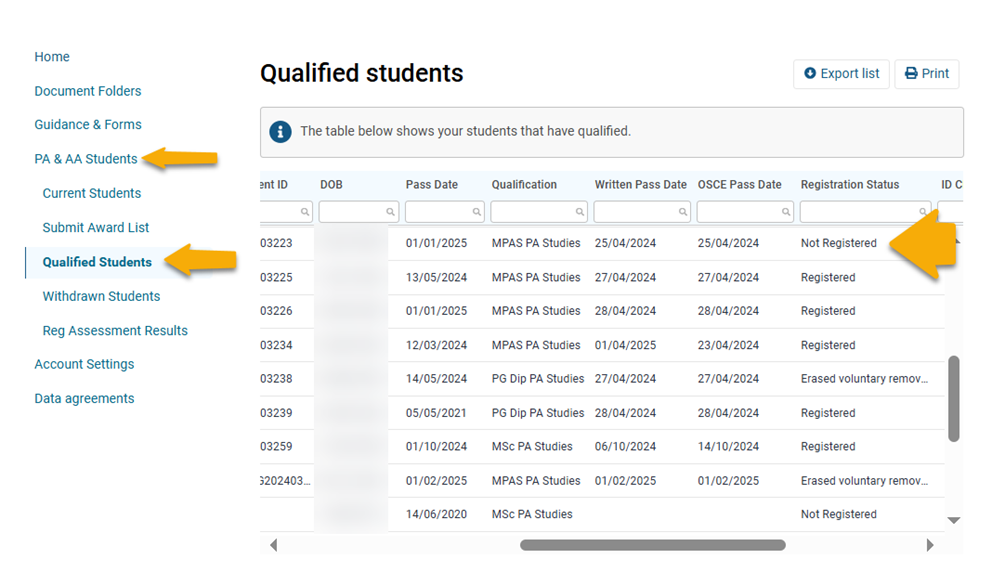Click search icon in student ID filter
The image size is (992, 572).
[x=305, y=212]
